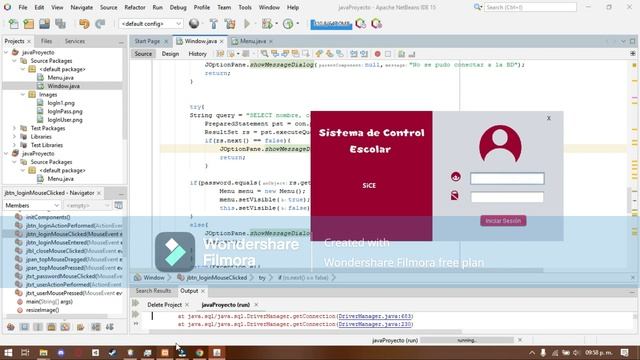The height and width of the screenshot is (360, 640).
Task: Open the default config dropdown
Action: [151, 24]
